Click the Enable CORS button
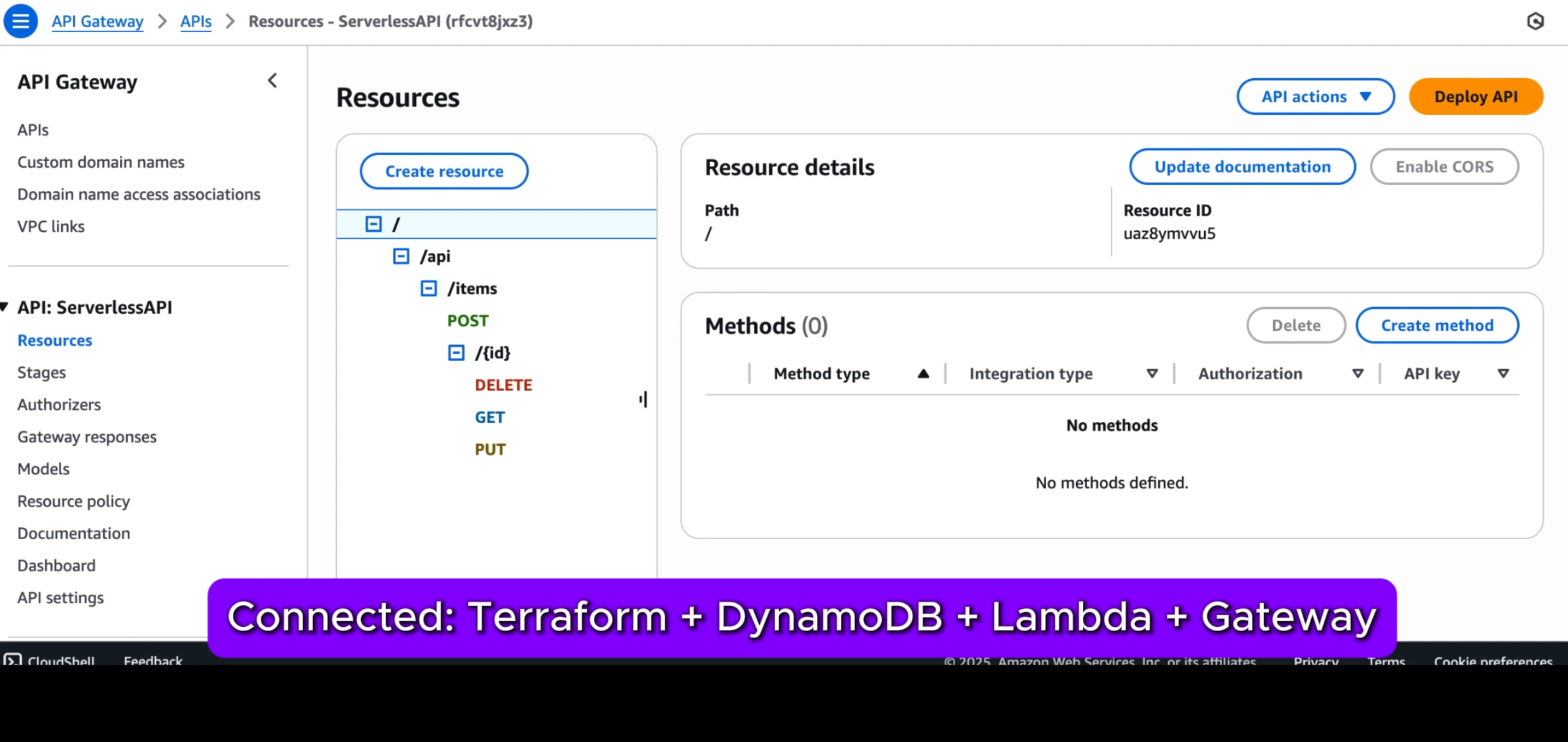Screen dimensions: 1568x742 [x=1444, y=167]
